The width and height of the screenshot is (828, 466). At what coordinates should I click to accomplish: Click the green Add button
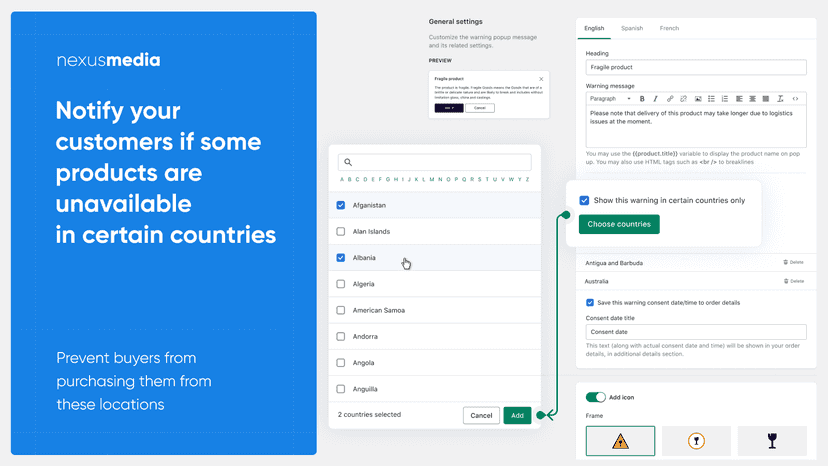(517, 416)
